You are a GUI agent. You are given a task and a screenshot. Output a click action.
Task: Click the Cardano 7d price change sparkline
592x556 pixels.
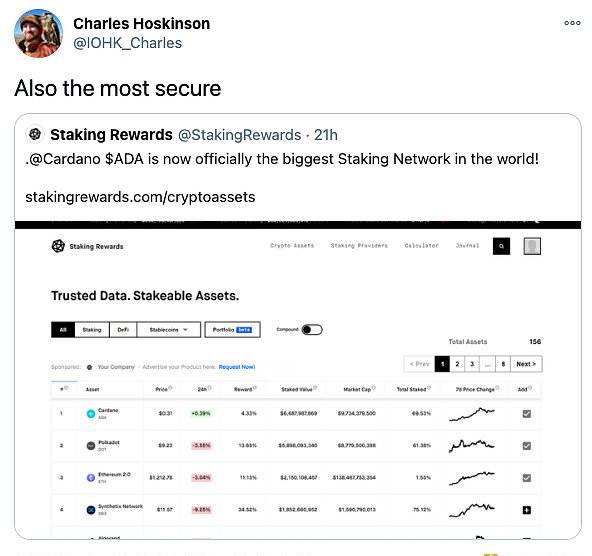coord(472,414)
